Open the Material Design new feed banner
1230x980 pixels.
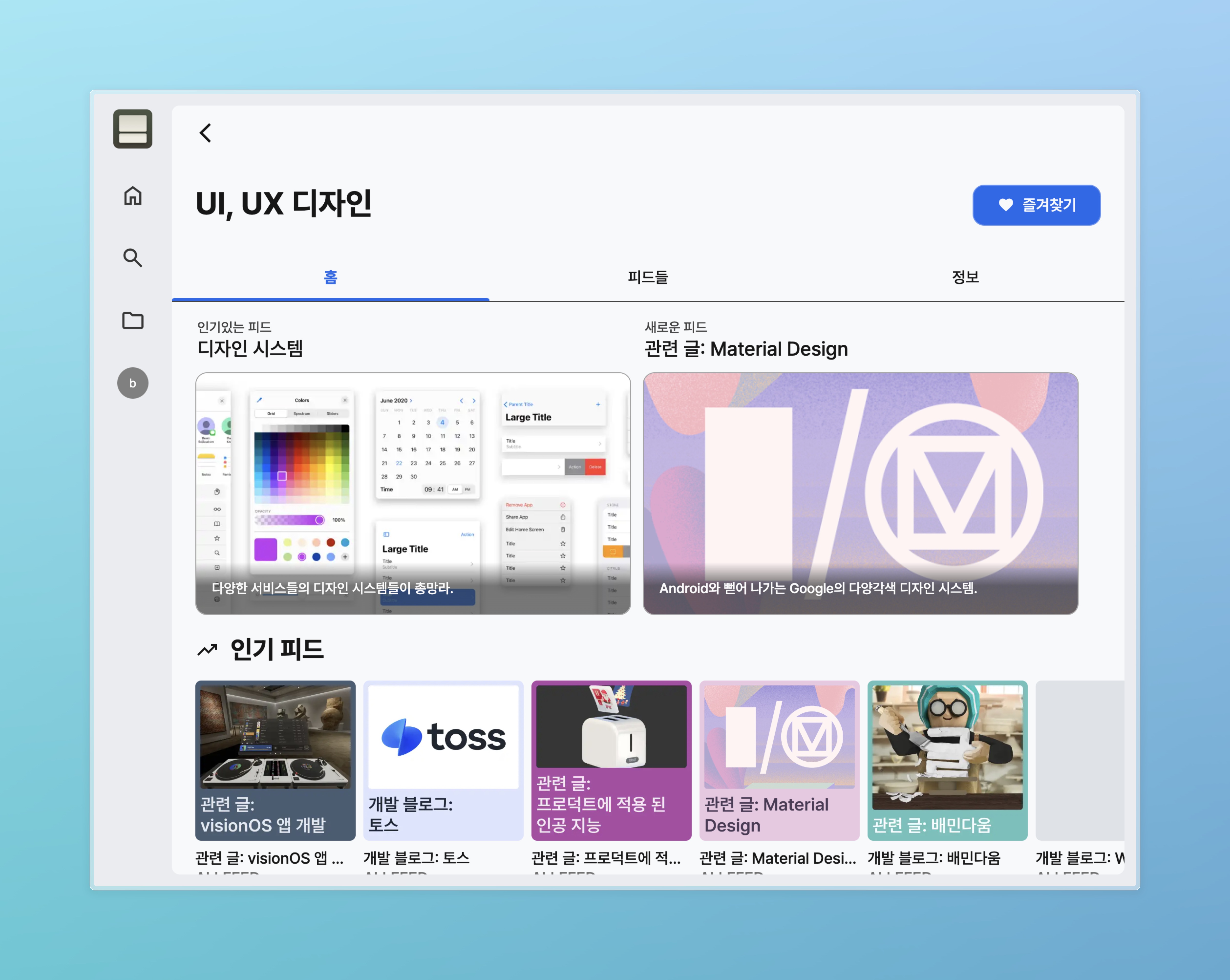point(860,493)
